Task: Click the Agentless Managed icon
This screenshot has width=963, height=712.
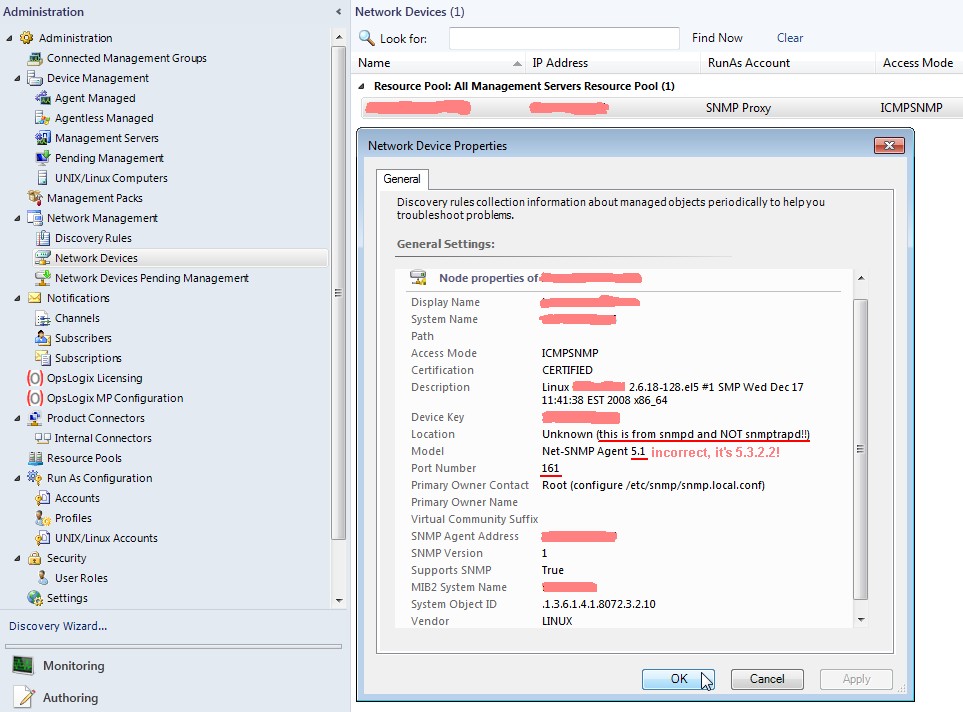Action: [x=43, y=118]
